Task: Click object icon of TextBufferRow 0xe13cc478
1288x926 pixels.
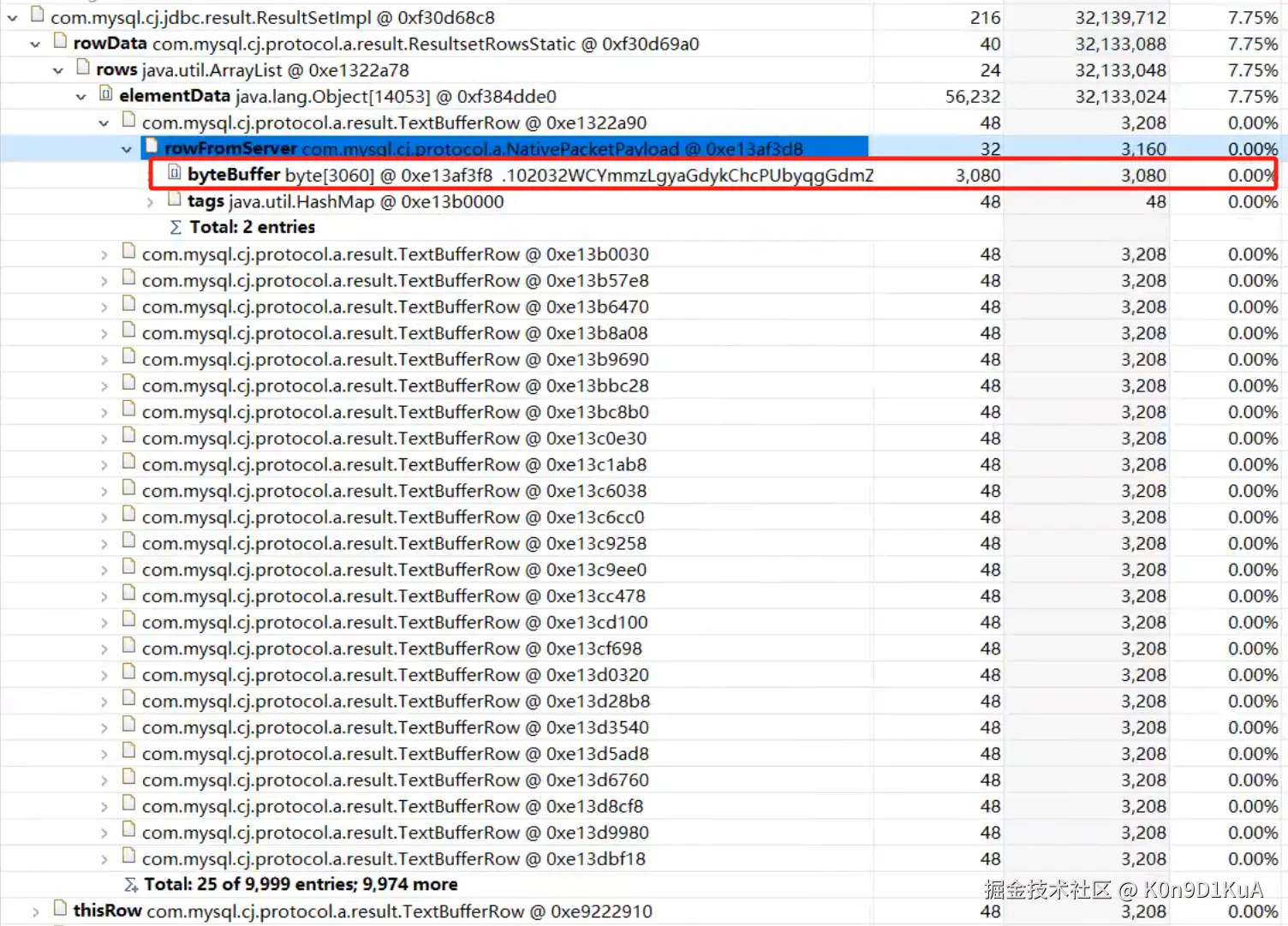Action: [x=128, y=593]
